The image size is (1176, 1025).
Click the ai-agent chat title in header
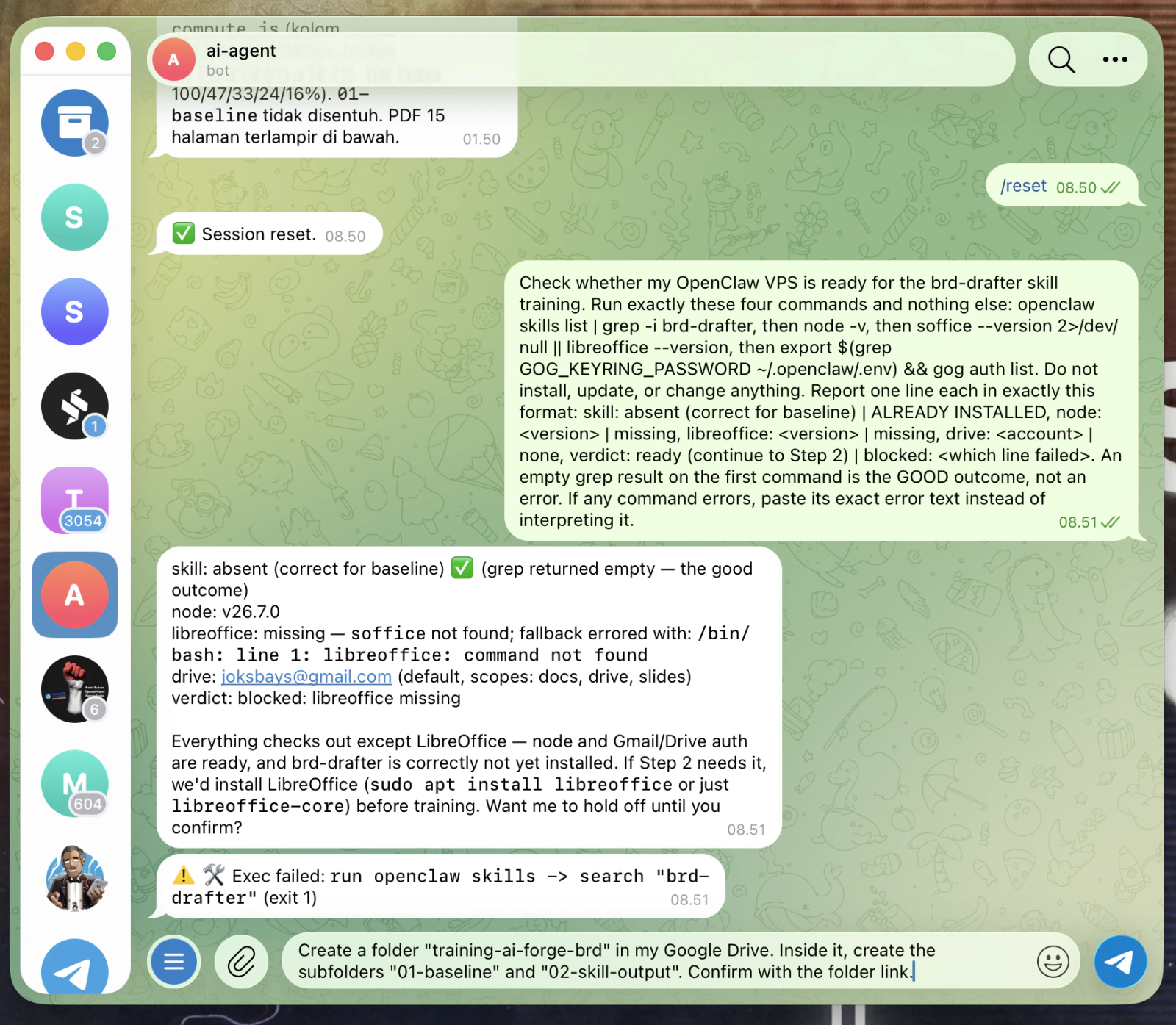click(241, 51)
